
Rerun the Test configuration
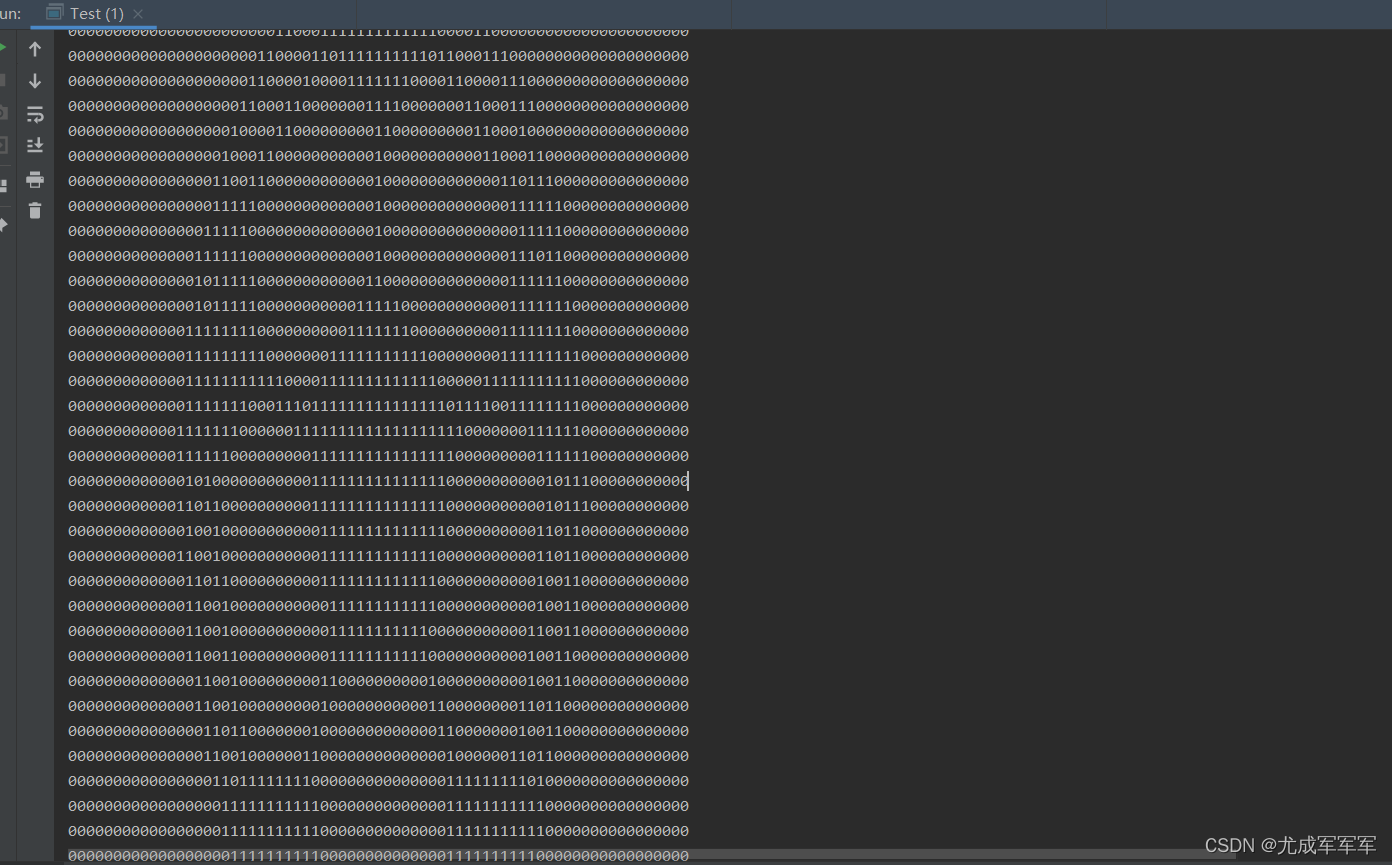pos(3,48)
